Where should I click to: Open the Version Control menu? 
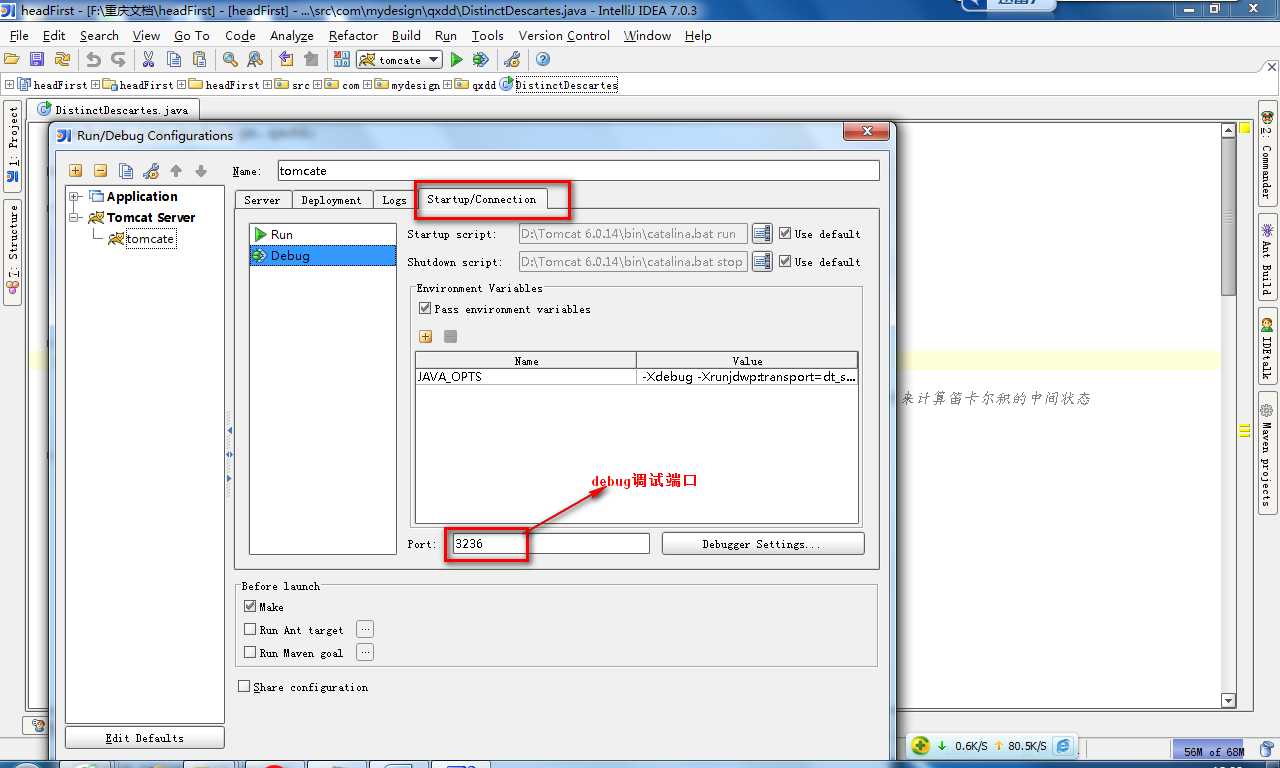pos(564,35)
